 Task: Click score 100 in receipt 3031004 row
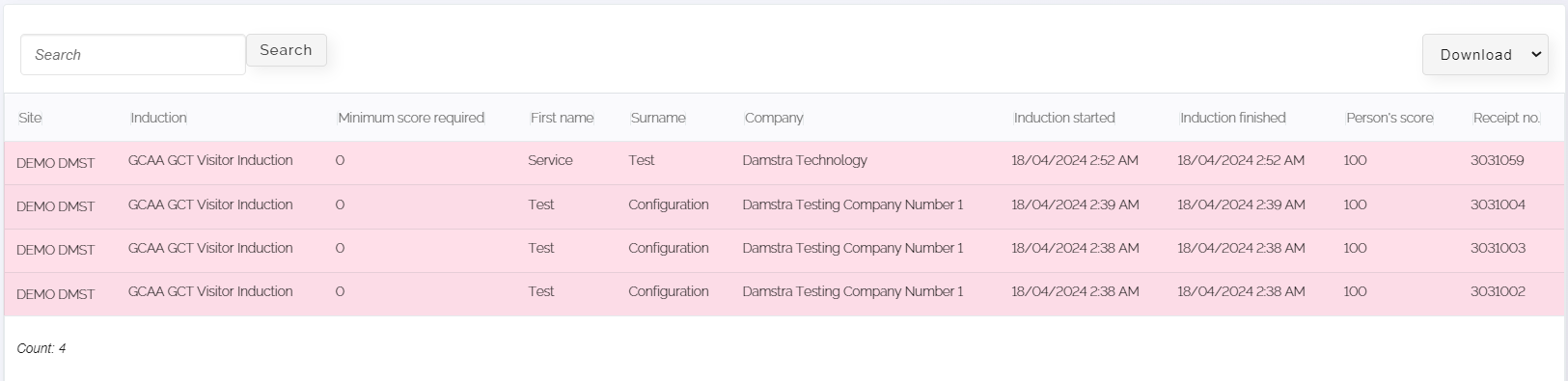pos(1355,204)
